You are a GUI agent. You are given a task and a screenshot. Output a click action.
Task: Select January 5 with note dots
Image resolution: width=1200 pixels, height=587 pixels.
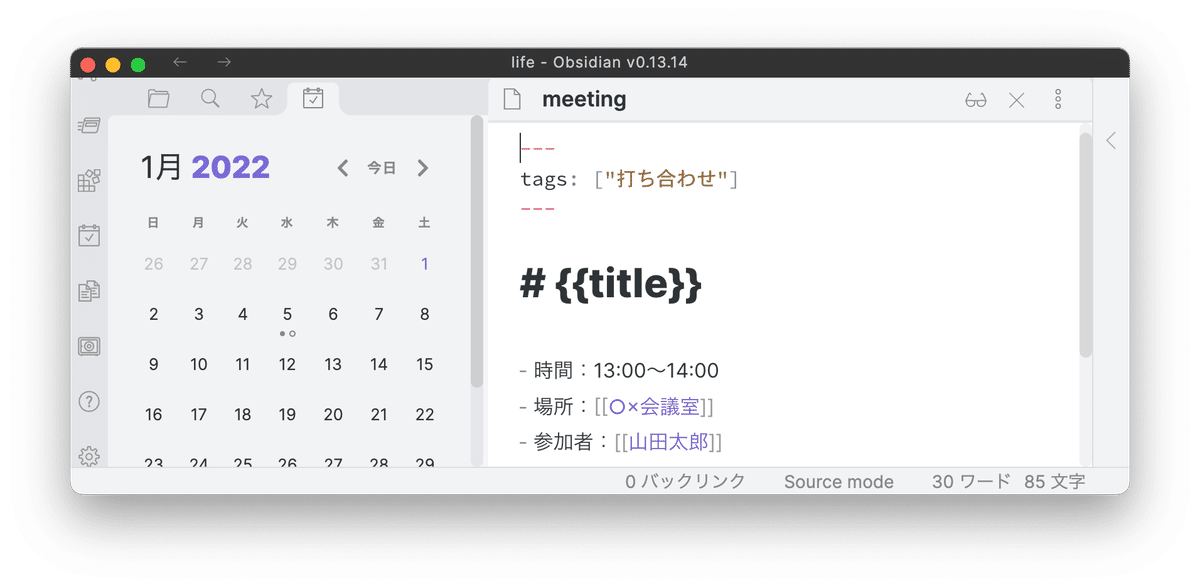click(x=287, y=316)
